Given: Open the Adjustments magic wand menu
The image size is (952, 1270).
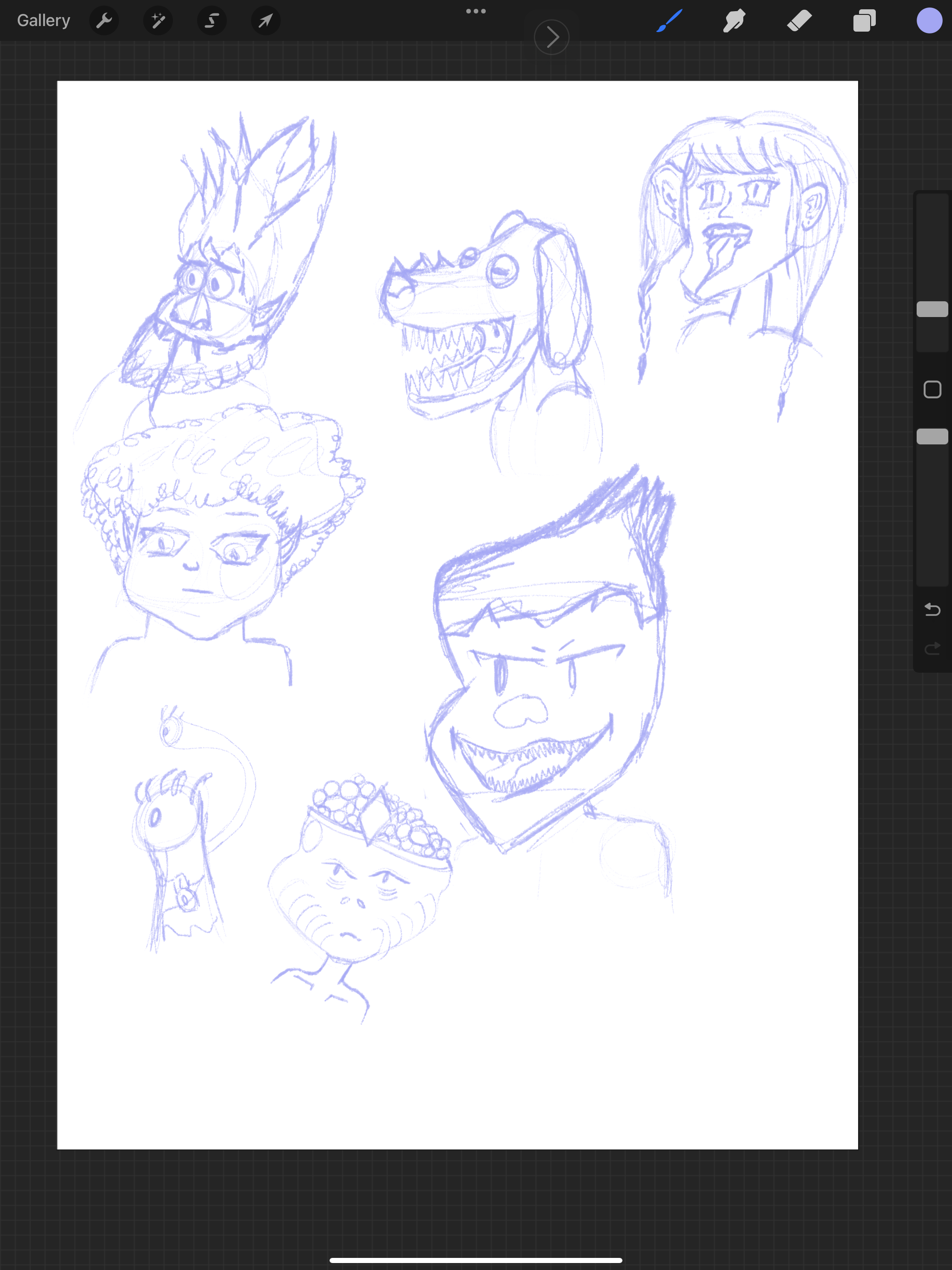Looking at the screenshot, I should [x=158, y=21].
